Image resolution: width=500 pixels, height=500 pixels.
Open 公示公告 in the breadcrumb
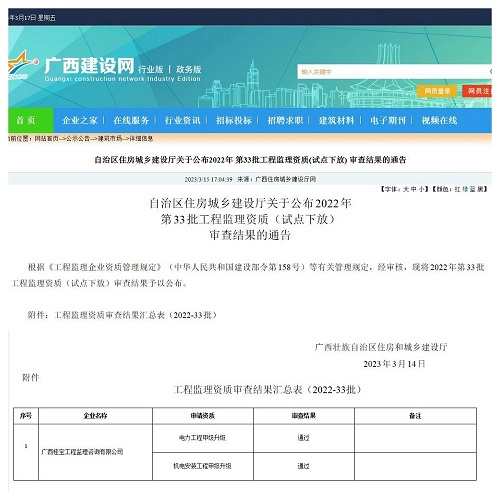(78, 139)
